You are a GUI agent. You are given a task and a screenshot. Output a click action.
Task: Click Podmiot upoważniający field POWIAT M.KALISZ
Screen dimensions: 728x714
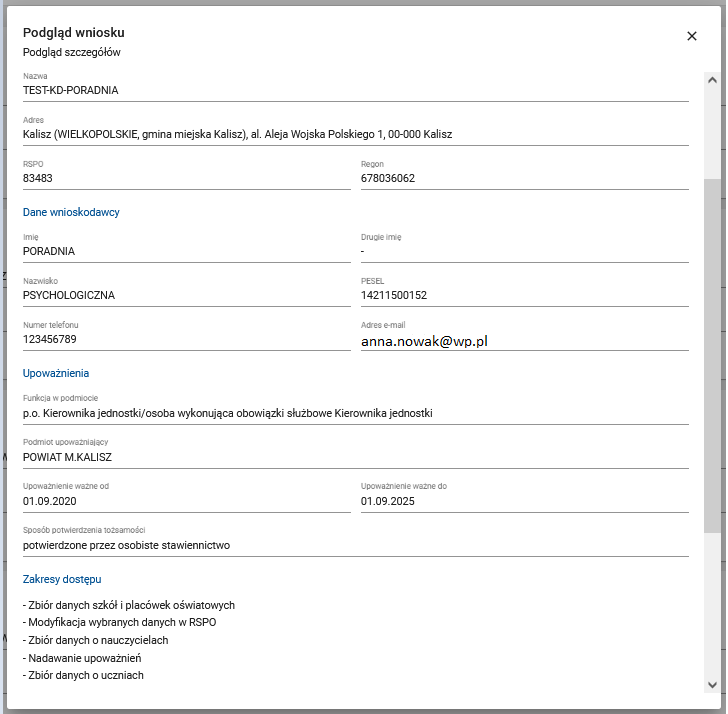[355, 457]
